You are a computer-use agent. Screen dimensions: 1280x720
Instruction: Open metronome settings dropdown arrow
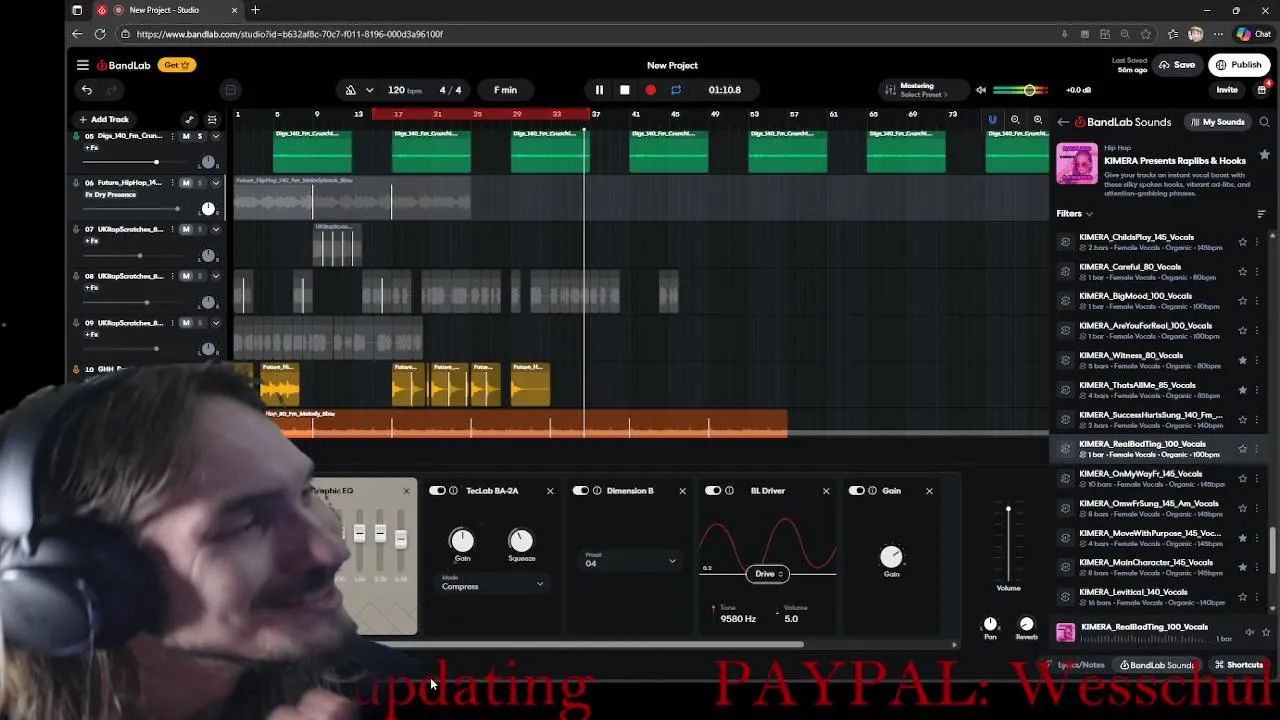pos(369,90)
